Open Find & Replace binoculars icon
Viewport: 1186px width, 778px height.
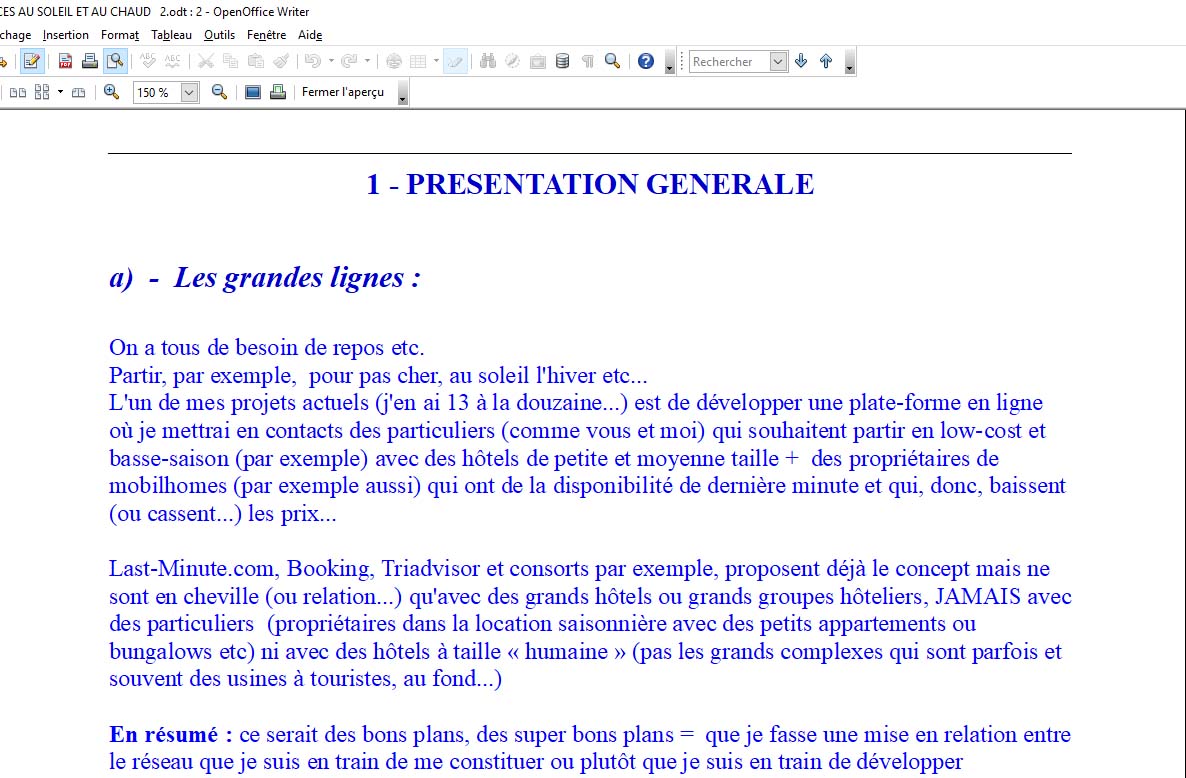click(488, 61)
